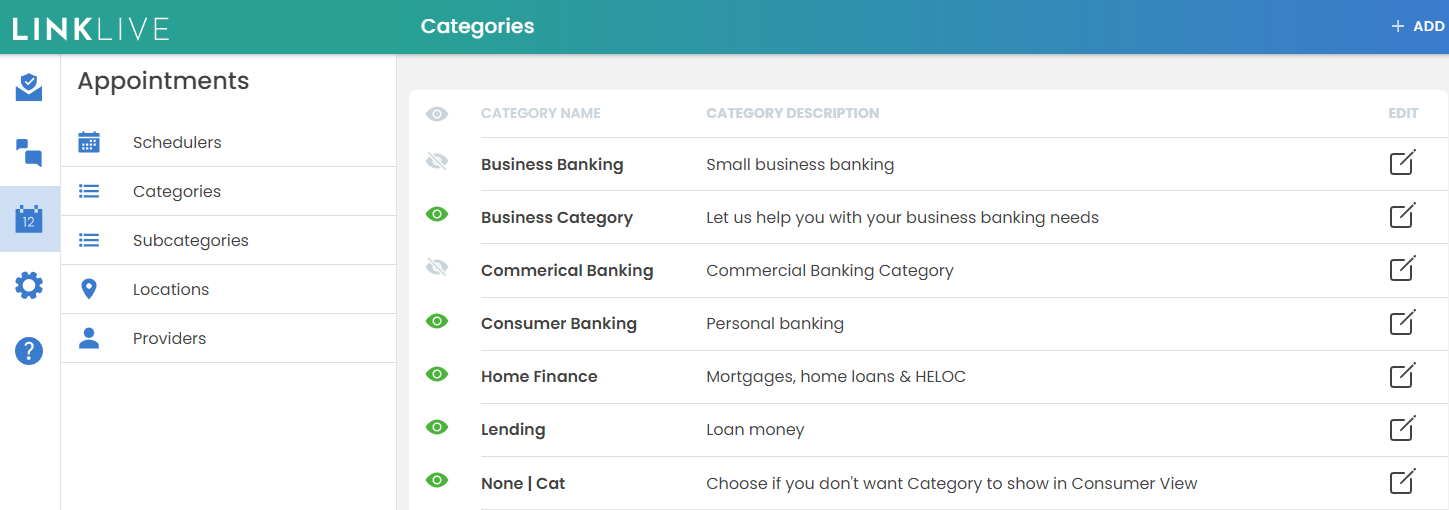Edit the Home Finance category
Viewport: 1449px width, 510px height.
point(1403,375)
